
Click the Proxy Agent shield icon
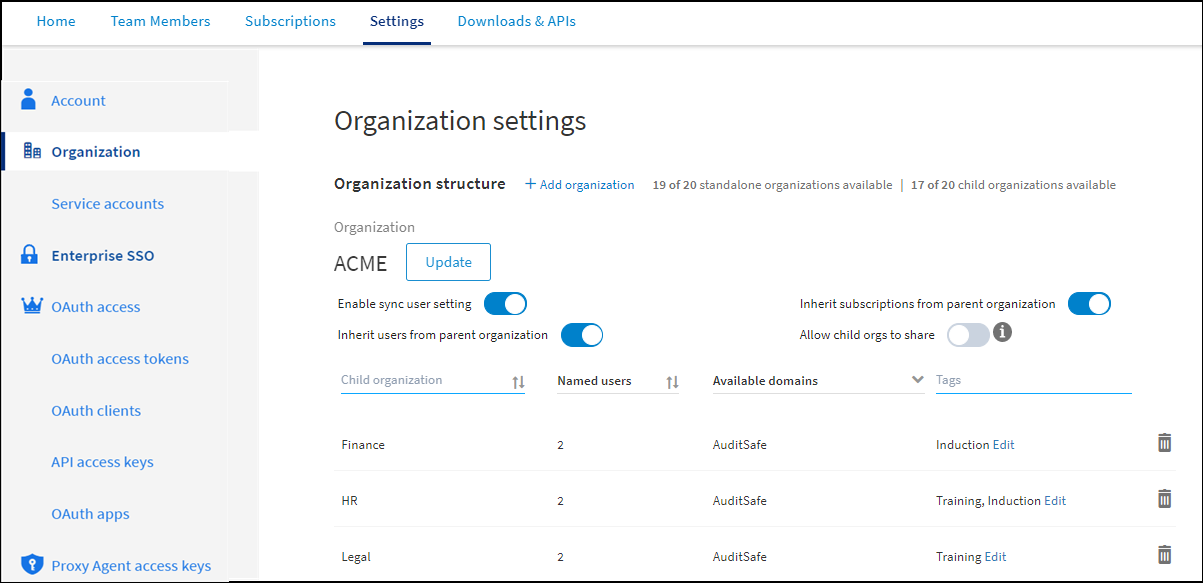pos(32,565)
